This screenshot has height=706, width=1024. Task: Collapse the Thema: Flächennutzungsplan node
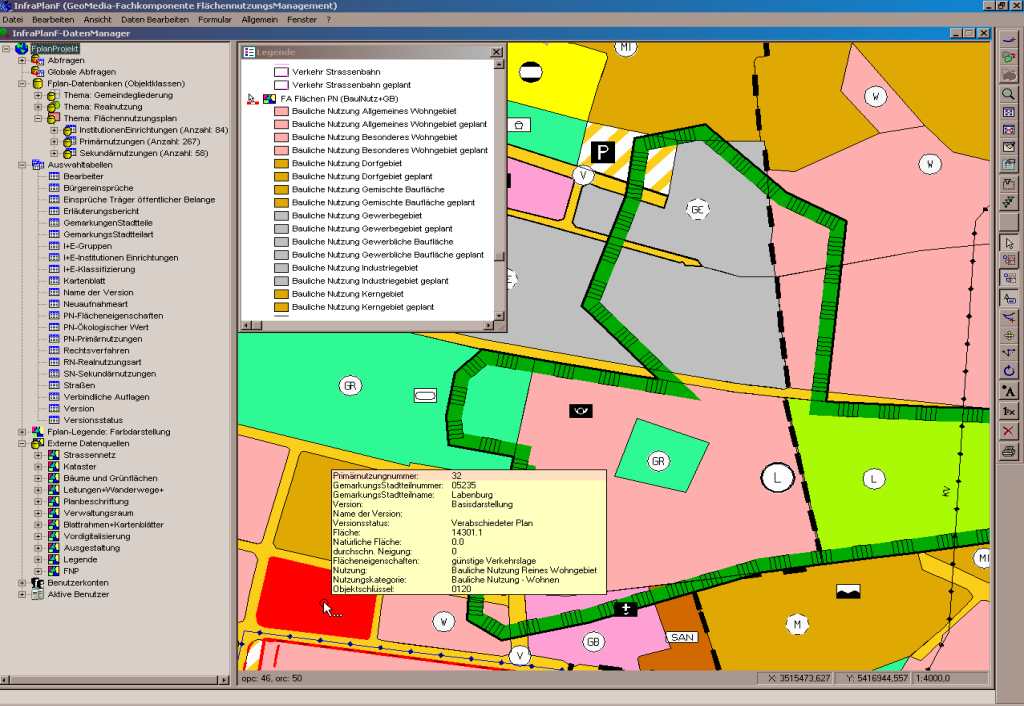point(39,119)
